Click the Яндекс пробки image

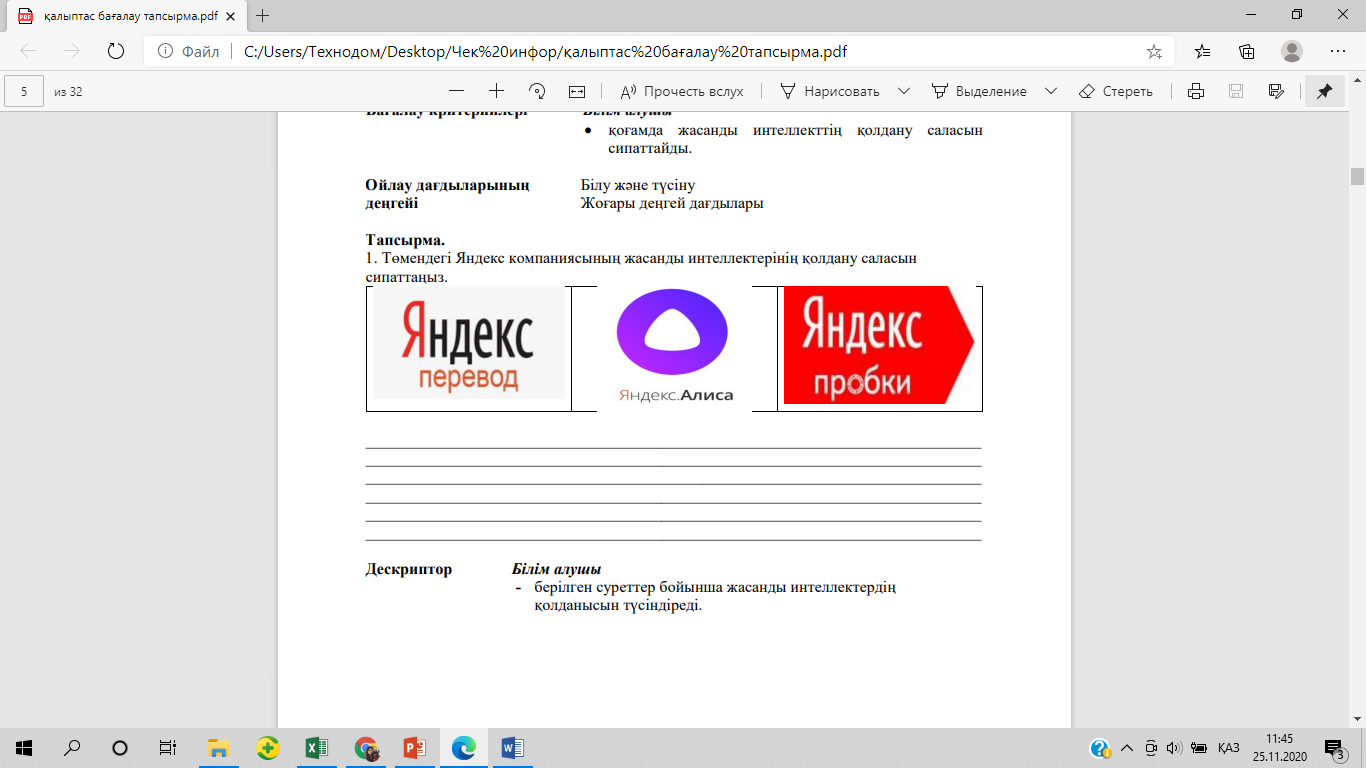click(x=879, y=345)
